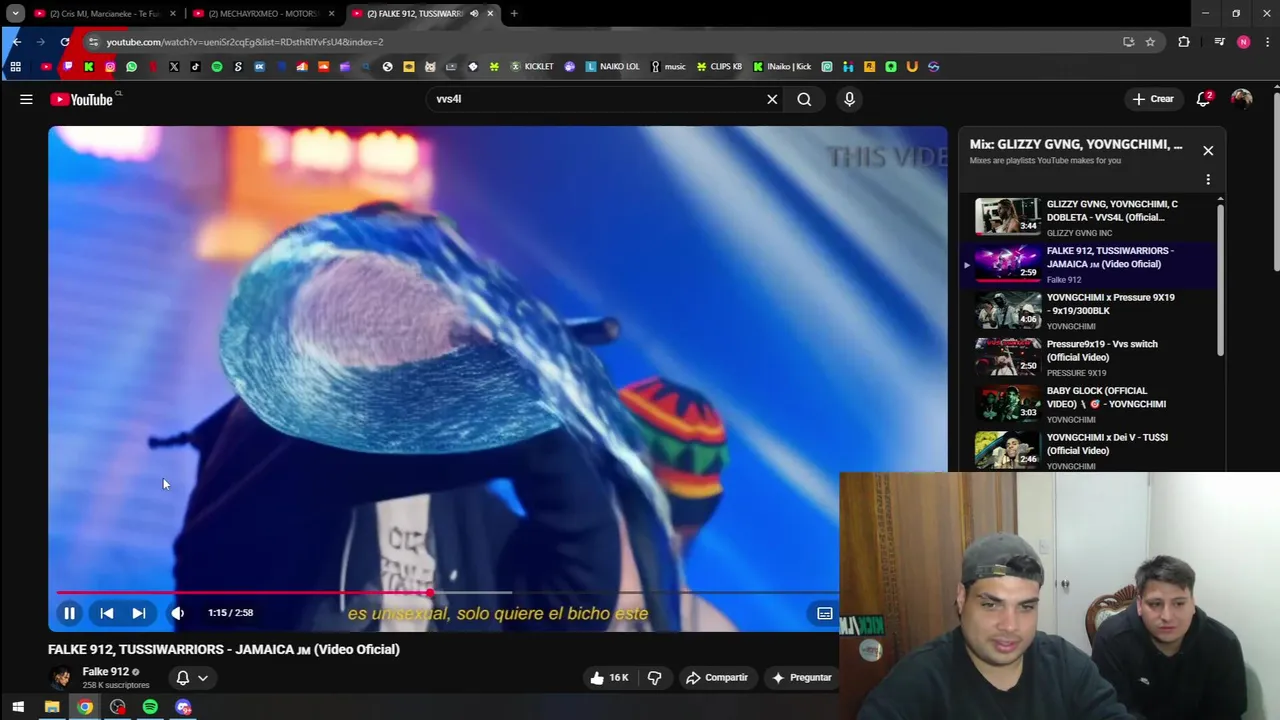
Task: Go back to the previous video
Action: tap(107, 613)
